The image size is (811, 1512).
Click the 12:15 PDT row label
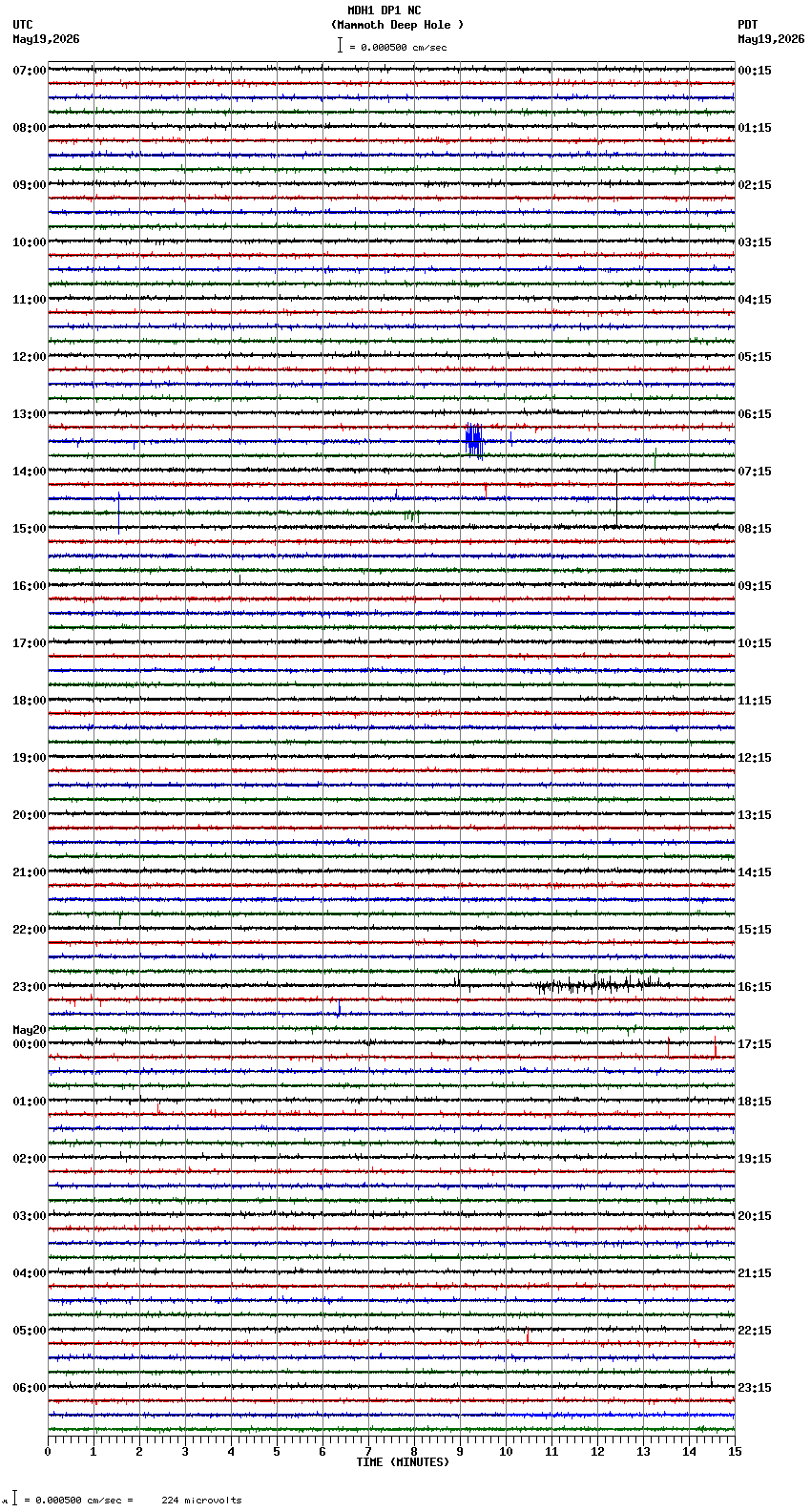click(755, 758)
